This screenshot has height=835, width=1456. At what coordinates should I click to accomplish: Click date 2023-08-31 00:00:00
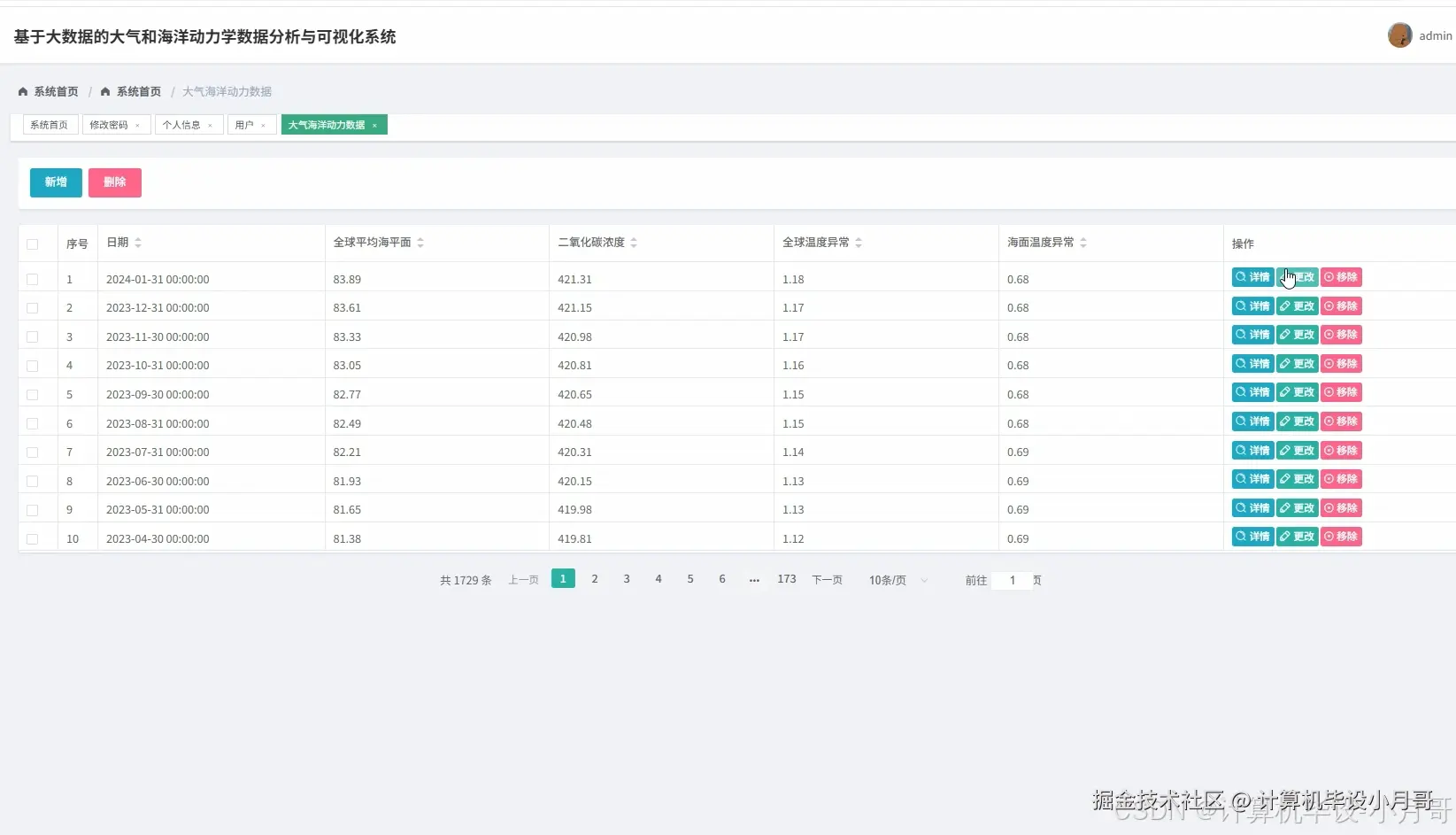coord(158,423)
